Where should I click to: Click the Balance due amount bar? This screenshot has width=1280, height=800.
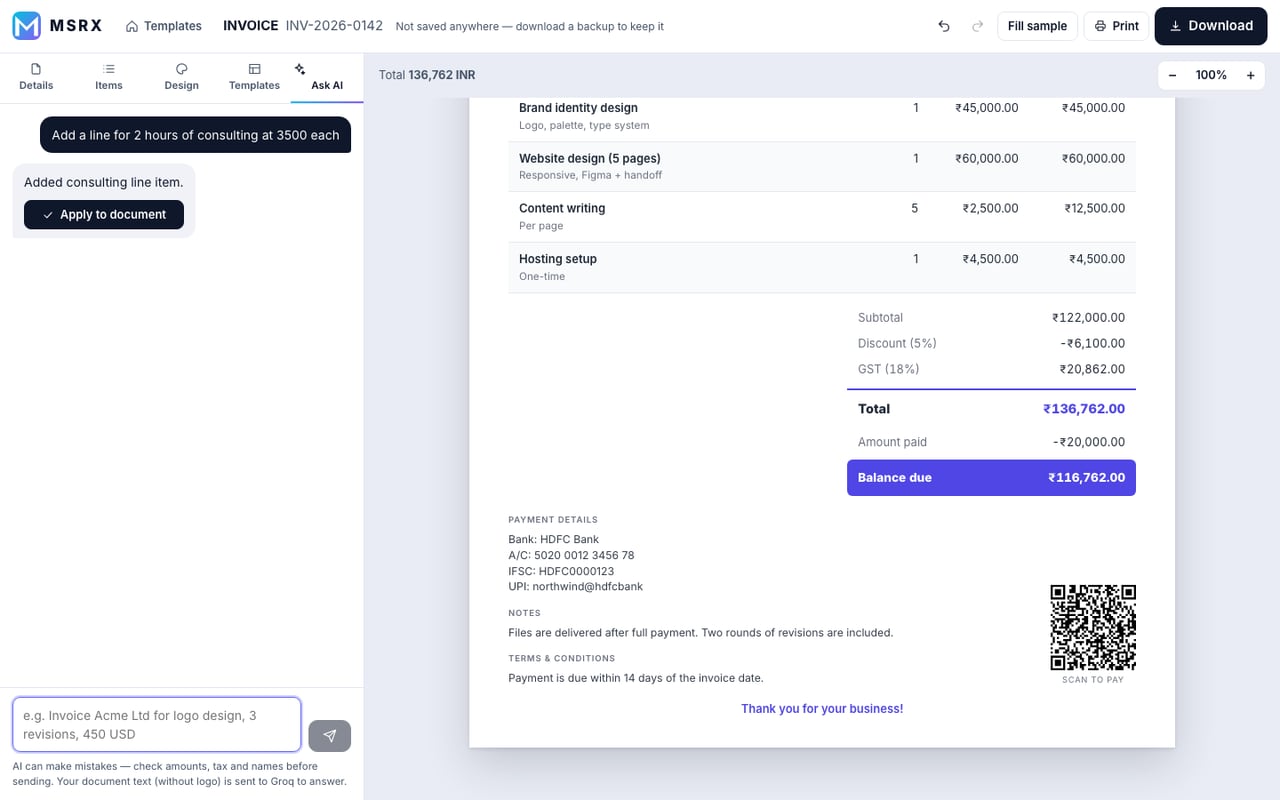point(991,477)
